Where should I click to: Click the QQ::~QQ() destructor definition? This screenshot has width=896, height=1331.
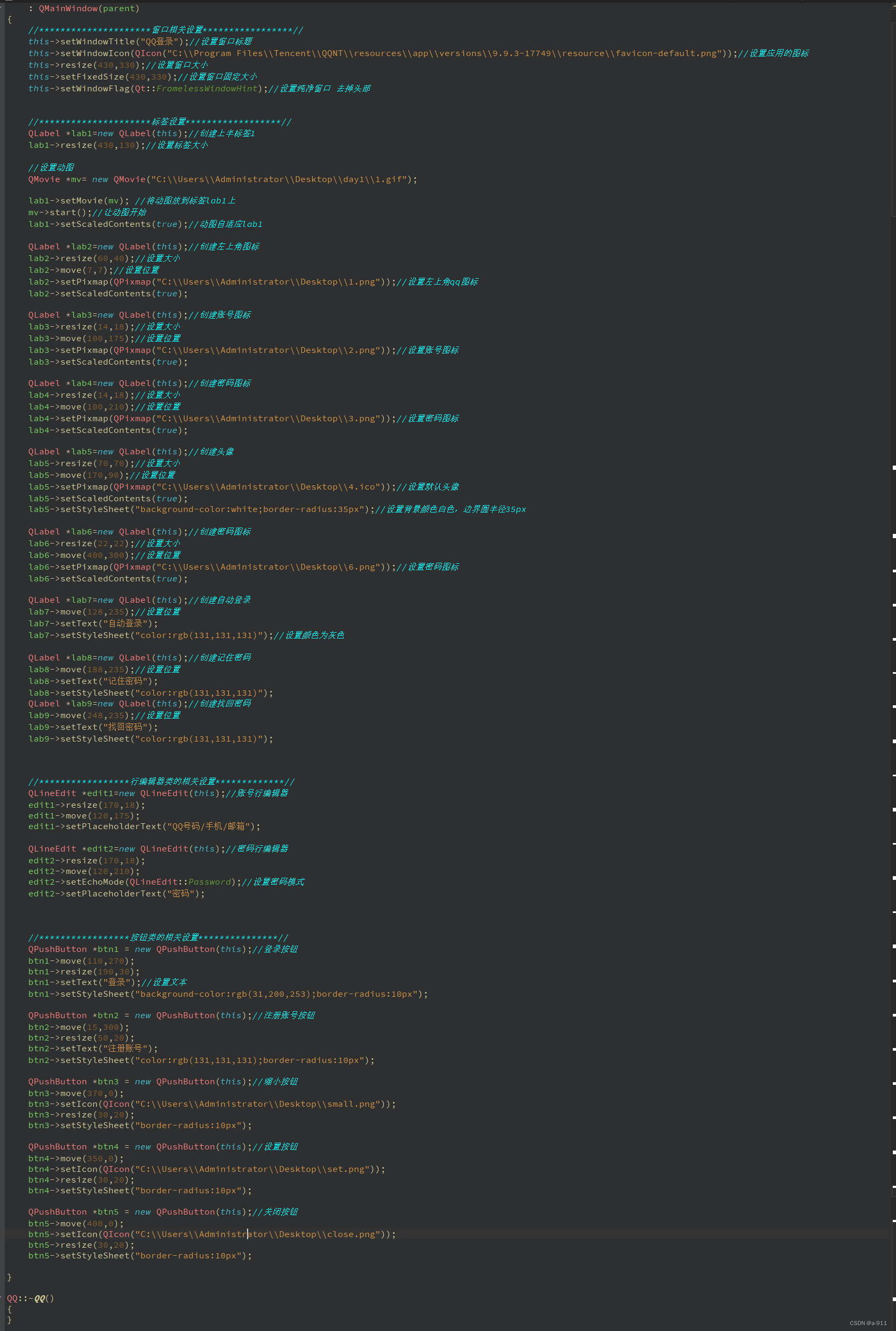[x=29, y=1298]
